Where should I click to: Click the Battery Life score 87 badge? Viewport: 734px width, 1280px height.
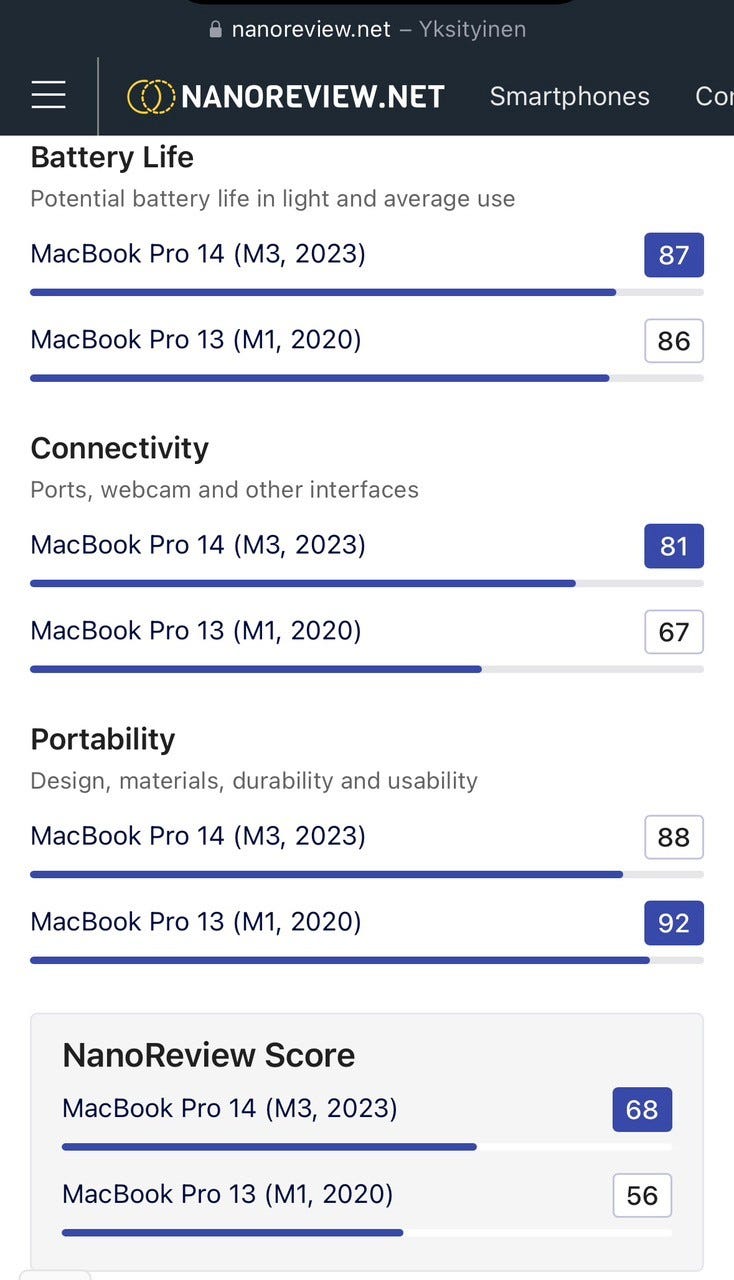[x=673, y=255]
